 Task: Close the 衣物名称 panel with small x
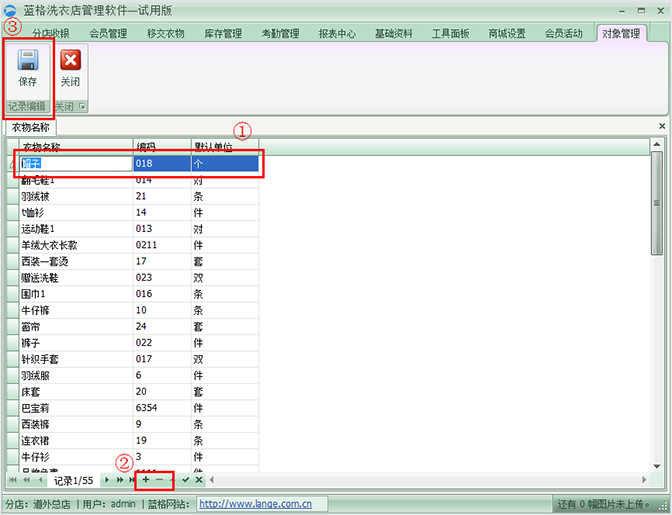pos(662,127)
